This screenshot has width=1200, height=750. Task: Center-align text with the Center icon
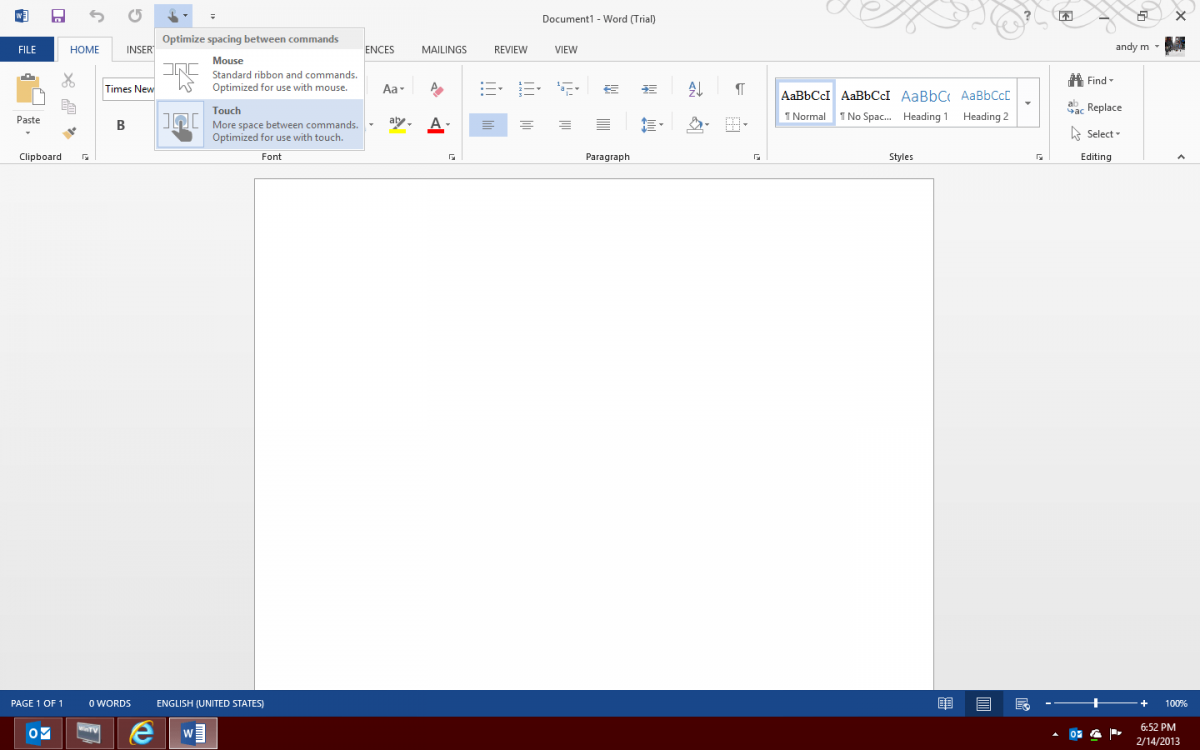pos(526,125)
